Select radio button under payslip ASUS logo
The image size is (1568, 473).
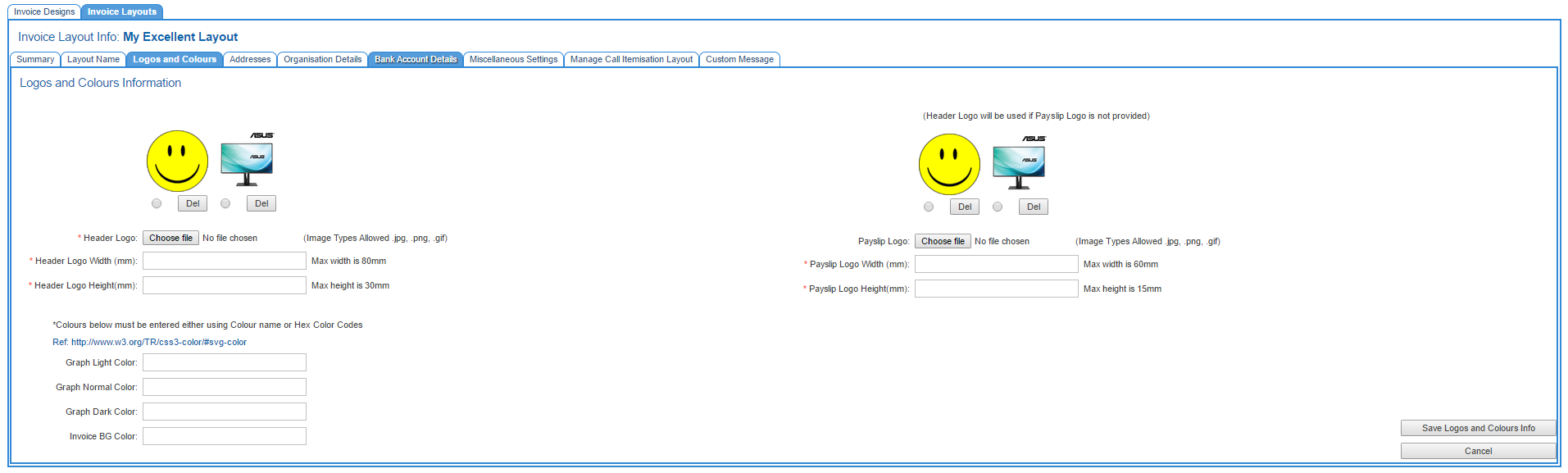coord(998,207)
